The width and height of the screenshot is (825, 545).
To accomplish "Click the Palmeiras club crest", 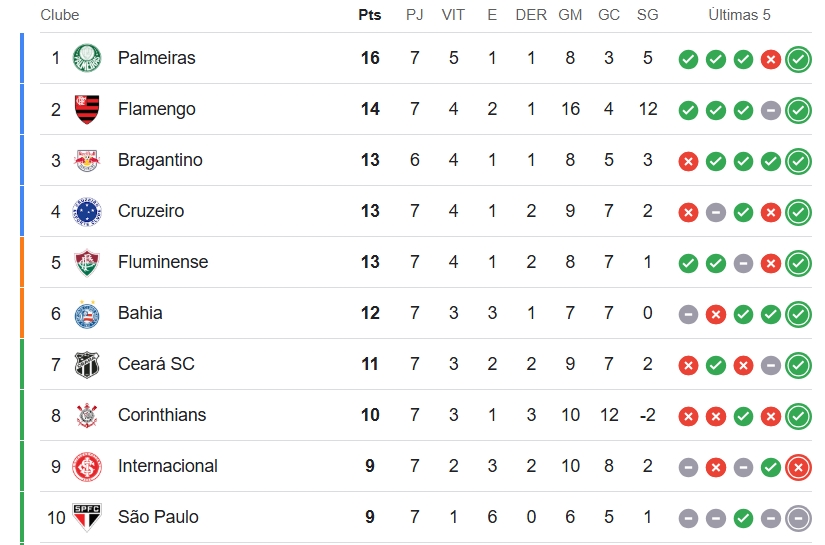I will click(87, 58).
